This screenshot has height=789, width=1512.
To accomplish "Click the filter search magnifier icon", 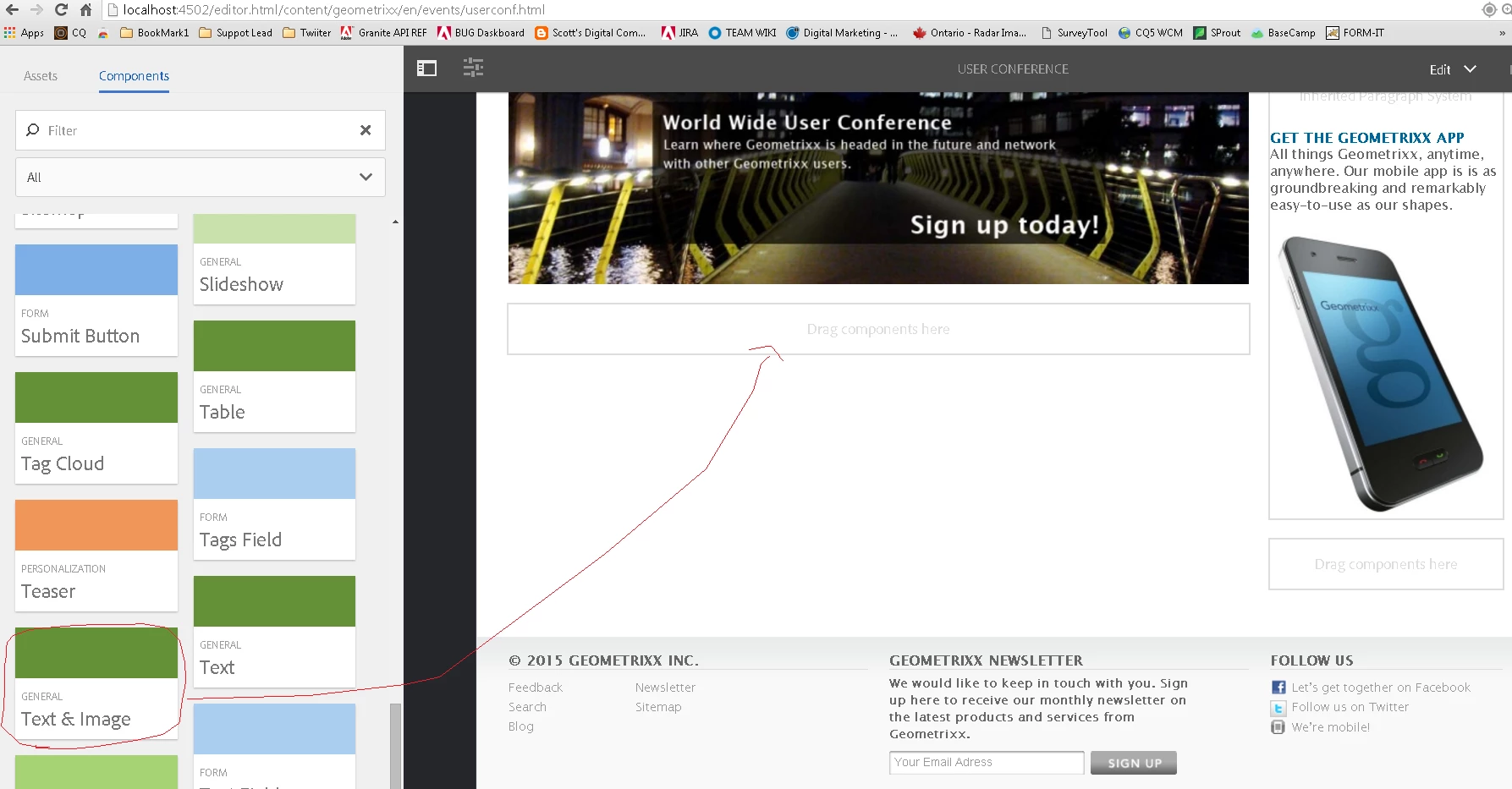I will (x=33, y=130).
